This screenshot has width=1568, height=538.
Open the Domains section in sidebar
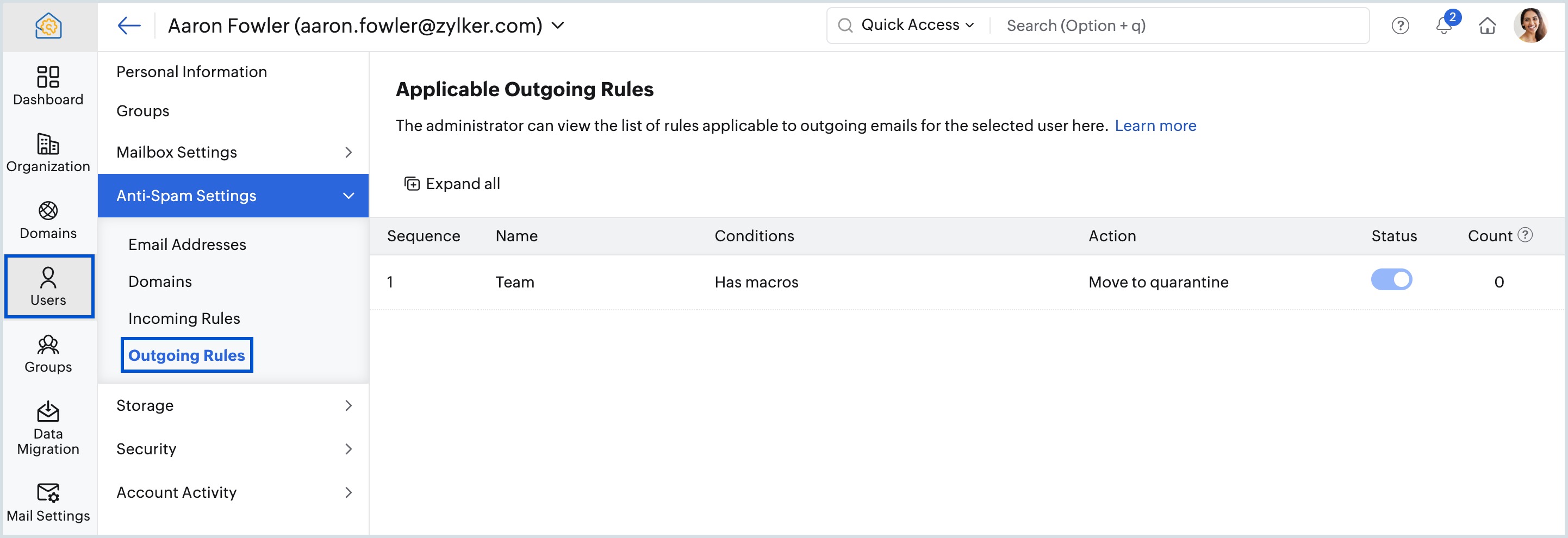pyautogui.click(x=47, y=219)
